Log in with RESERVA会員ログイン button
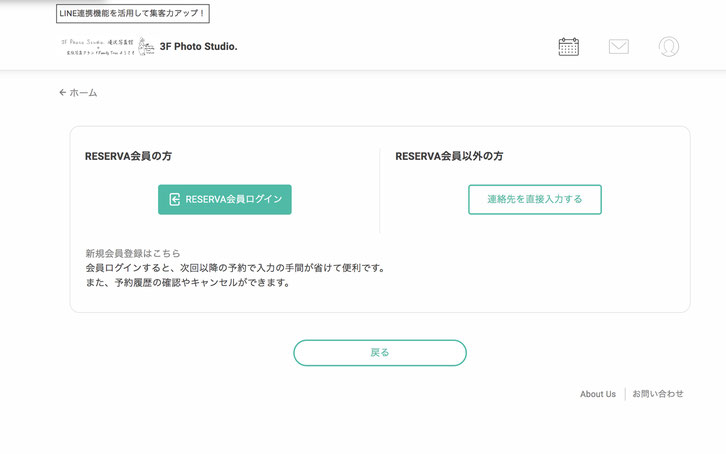 click(x=225, y=199)
